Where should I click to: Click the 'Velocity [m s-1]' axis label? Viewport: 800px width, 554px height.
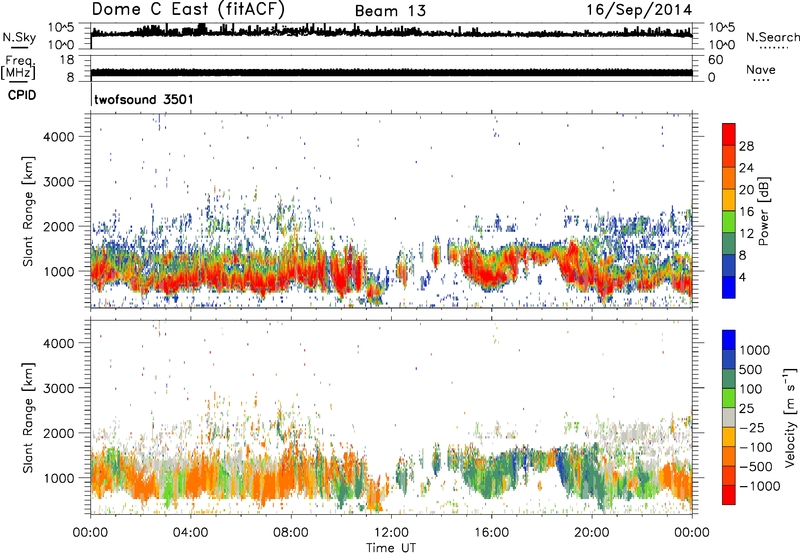790,417
